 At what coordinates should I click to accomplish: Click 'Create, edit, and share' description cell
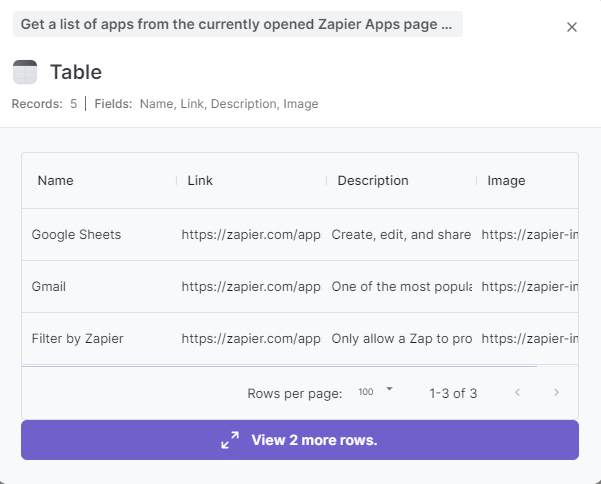point(401,235)
